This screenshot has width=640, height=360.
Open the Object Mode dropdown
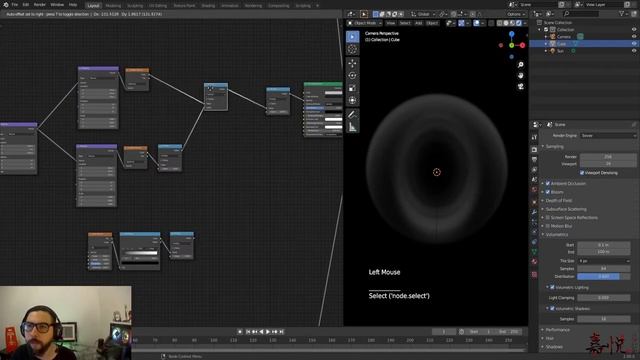(x=364, y=23)
